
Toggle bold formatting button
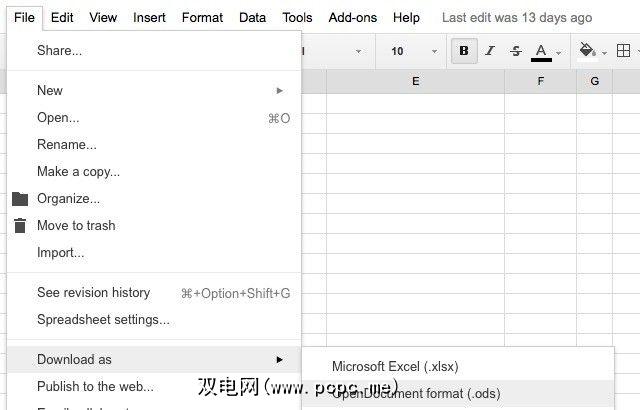[x=464, y=51]
